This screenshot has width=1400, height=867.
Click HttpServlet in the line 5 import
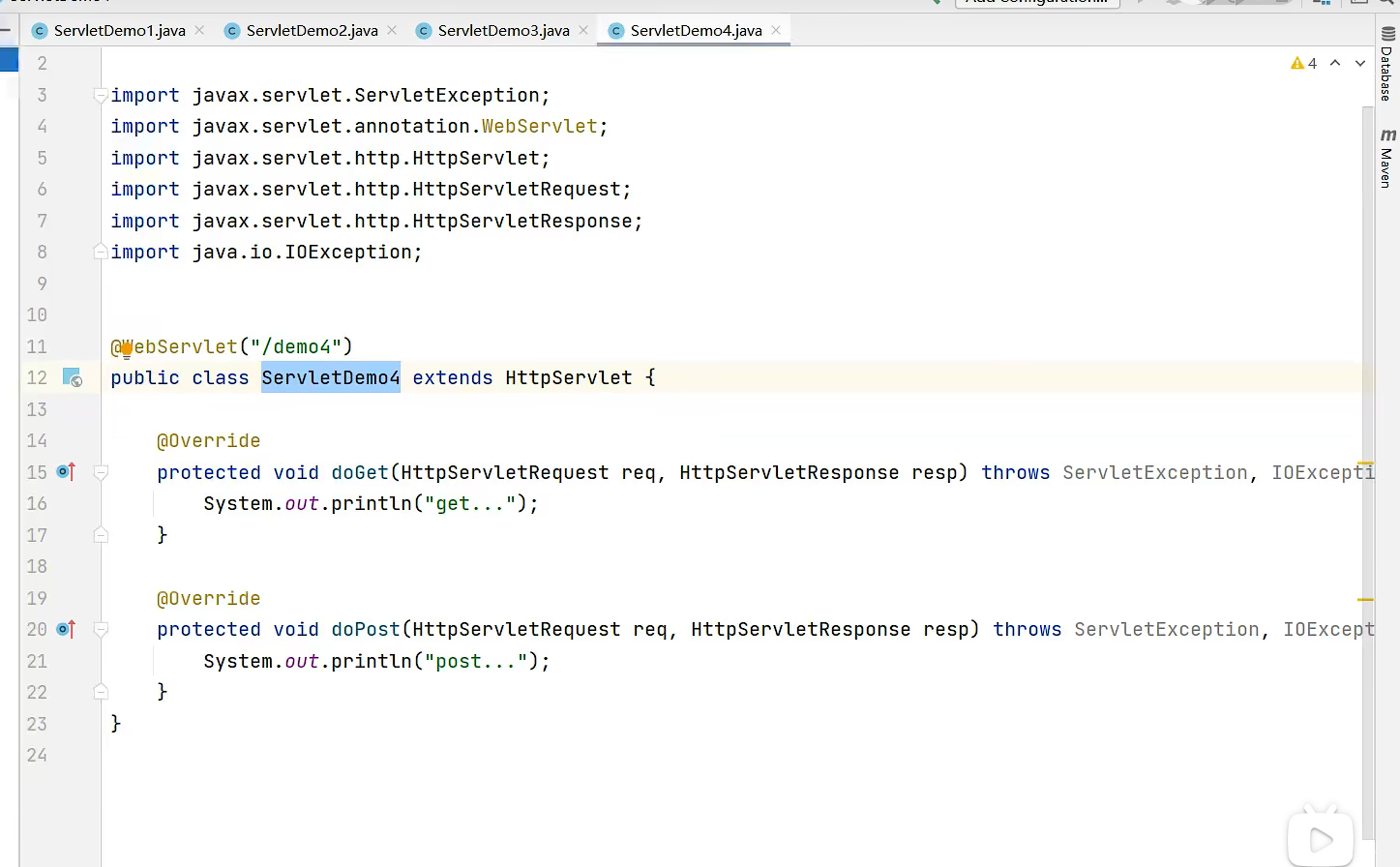pos(476,158)
